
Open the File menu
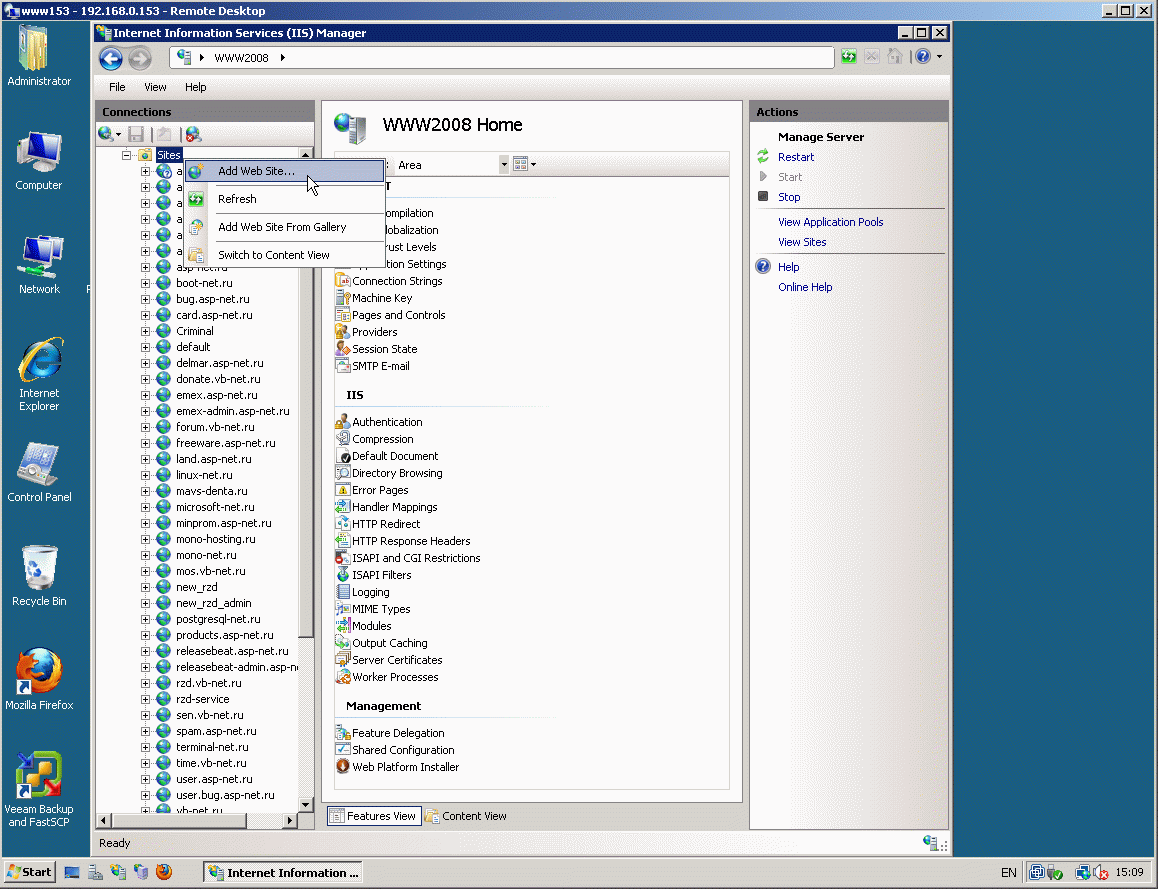[x=117, y=87]
